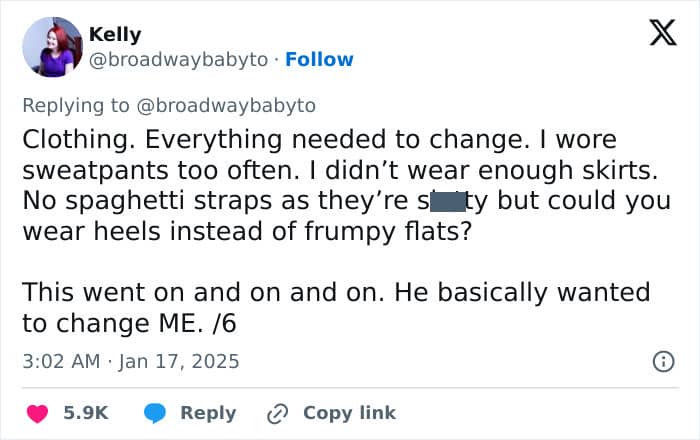Click the 'Replying to' text
This screenshot has width=700, height=440.
pos(77,104)
